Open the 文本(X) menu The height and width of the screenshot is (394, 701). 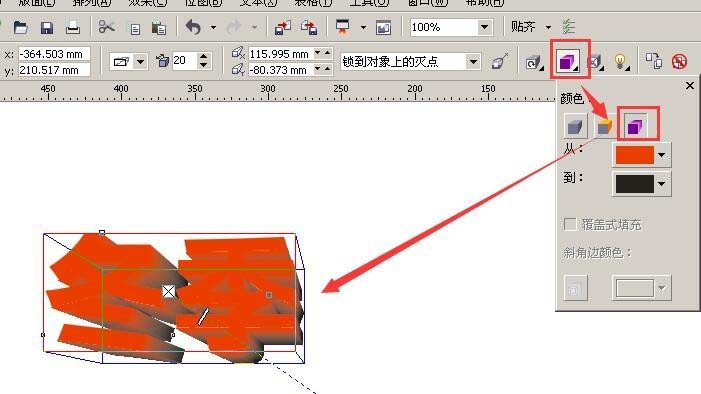point(258,3)
